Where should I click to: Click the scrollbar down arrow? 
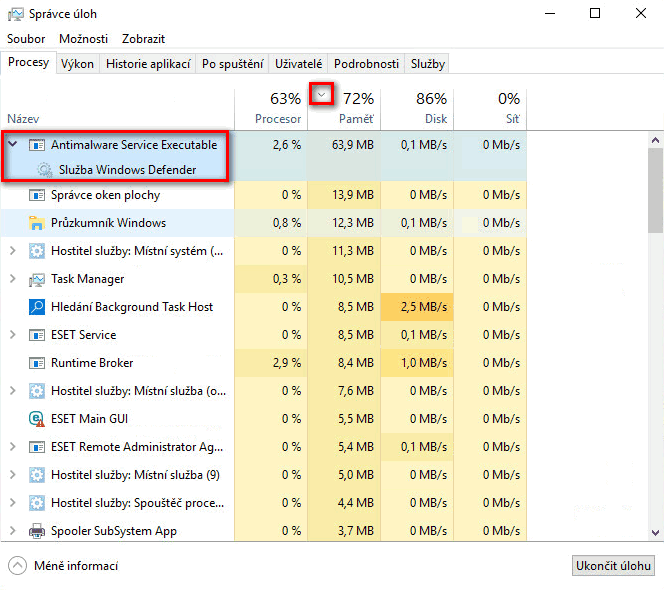[x=656, y=532]
